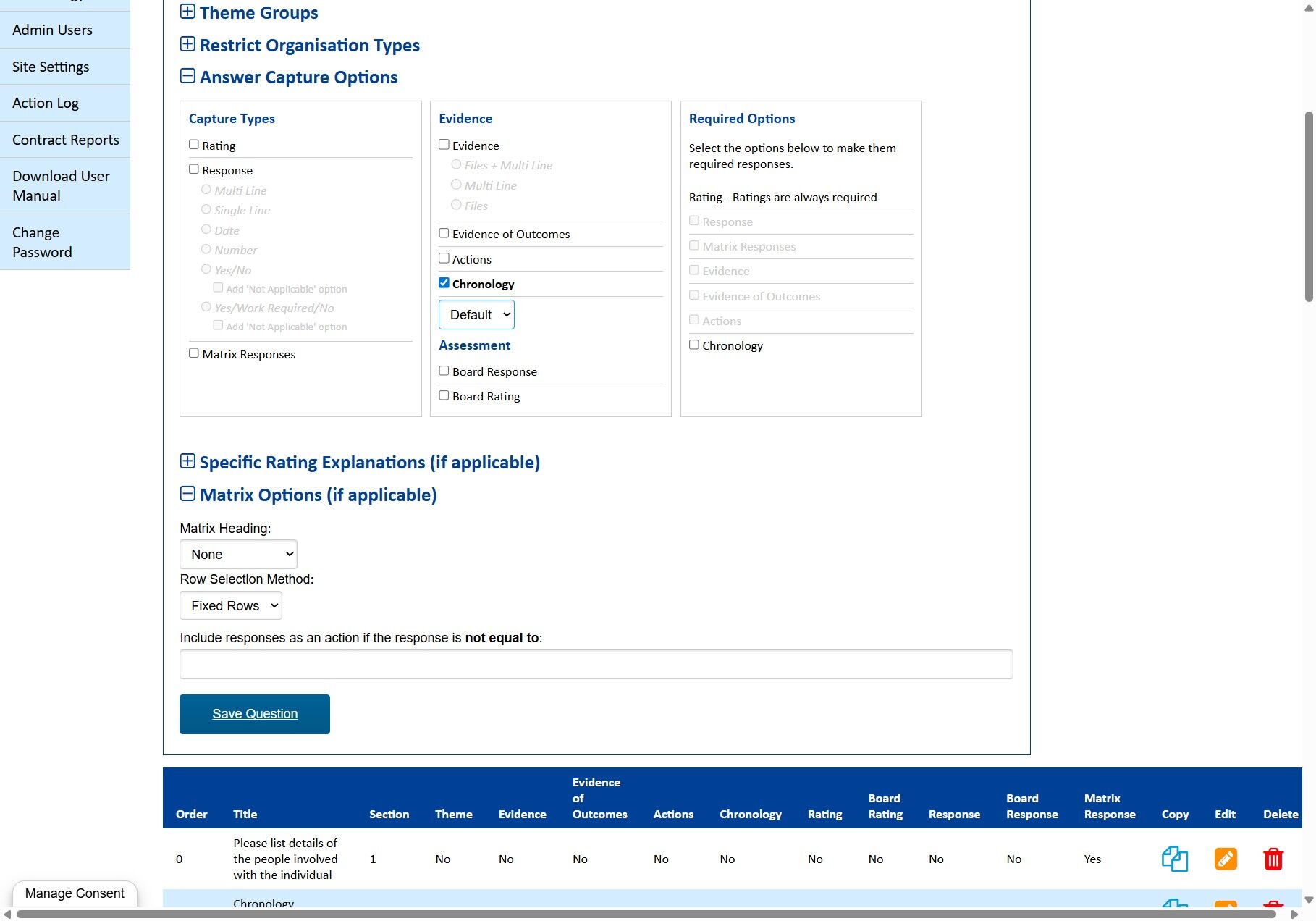The height and width of the screenshot is (921, 1316).
Task: Enable the Board Response checkbox
Action: pyautogui.click(x=444, y=371)
